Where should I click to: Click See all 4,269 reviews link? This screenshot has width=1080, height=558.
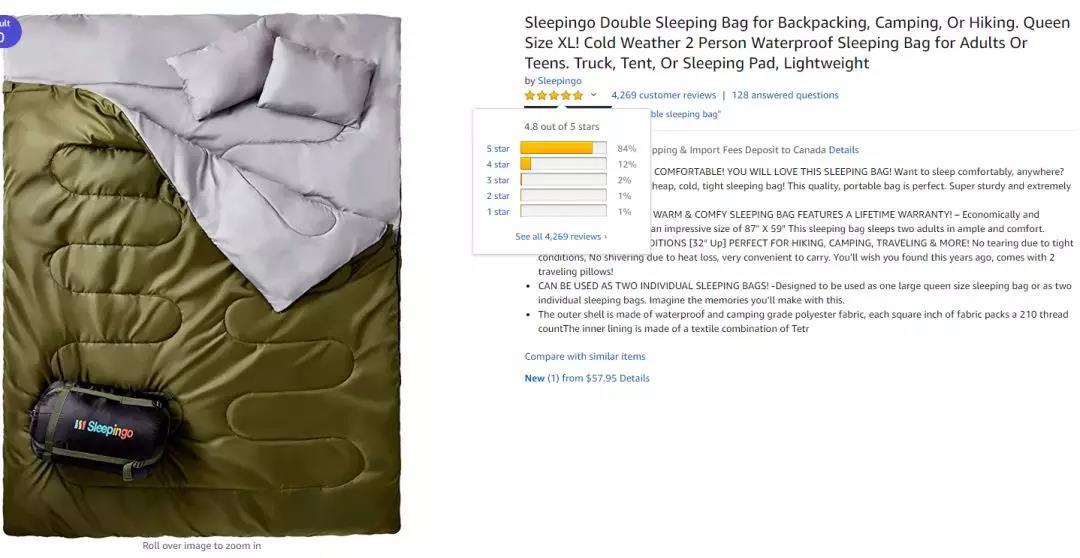click(x=561, y=236)
